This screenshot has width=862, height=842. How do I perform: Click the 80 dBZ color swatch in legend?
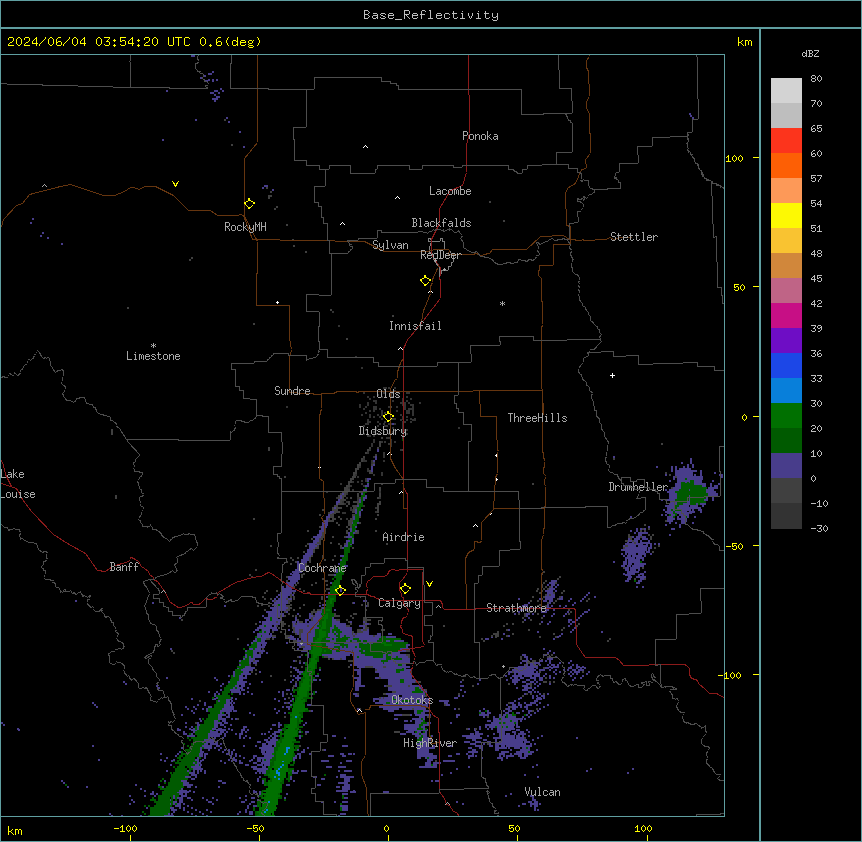tap(786, 91)
